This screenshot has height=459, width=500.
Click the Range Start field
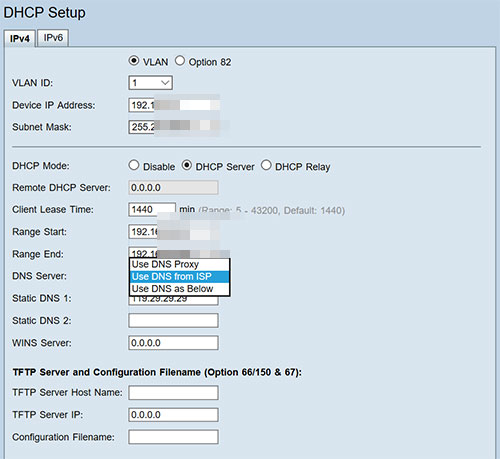173,232
